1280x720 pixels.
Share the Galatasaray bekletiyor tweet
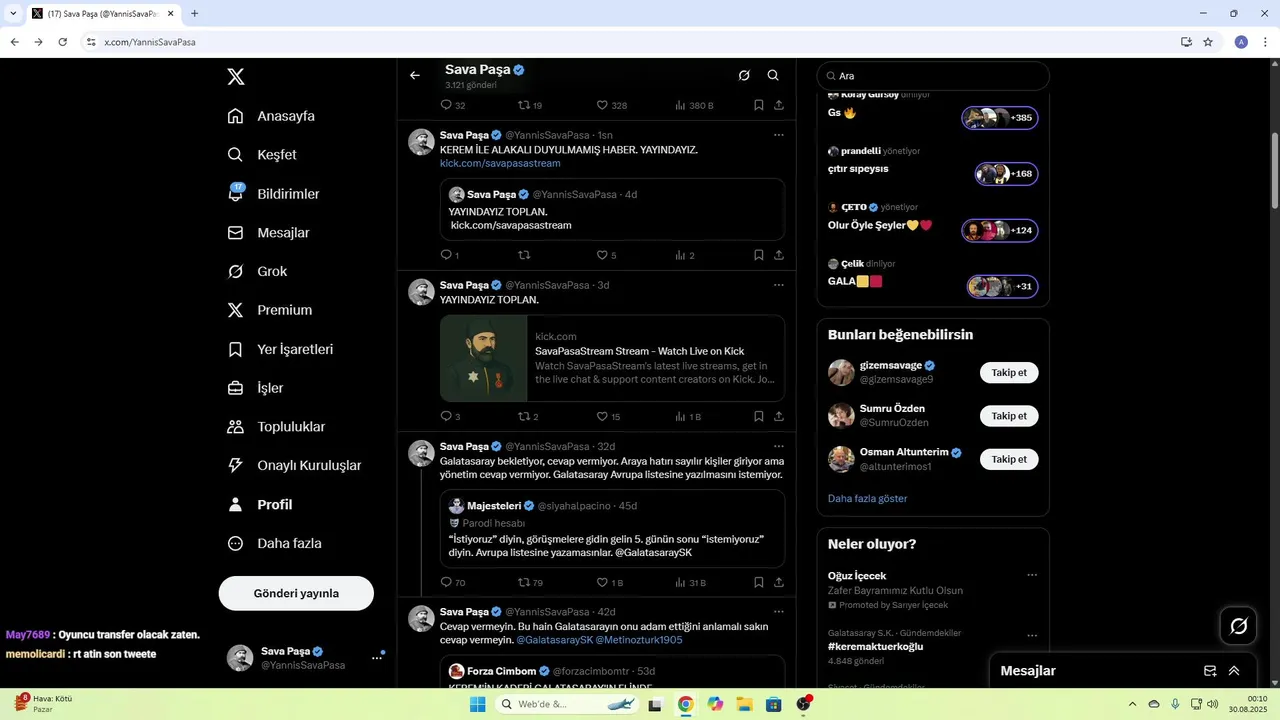click(x=779, y=582)
